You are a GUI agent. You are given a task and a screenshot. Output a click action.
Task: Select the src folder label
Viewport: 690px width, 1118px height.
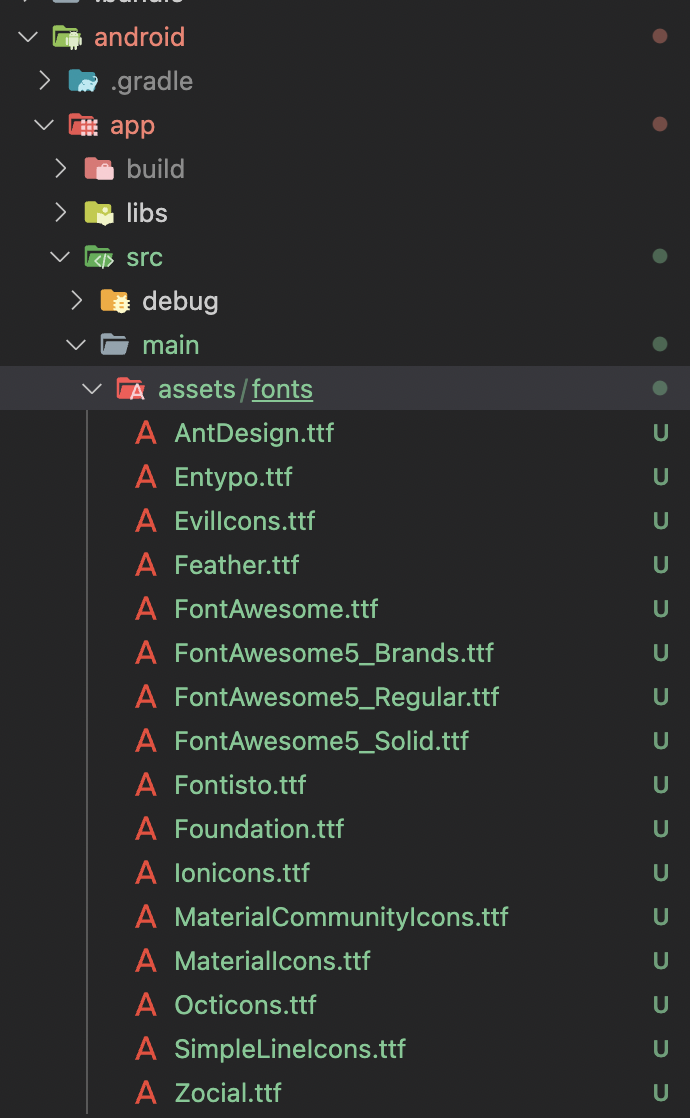(x=145, y=257)
